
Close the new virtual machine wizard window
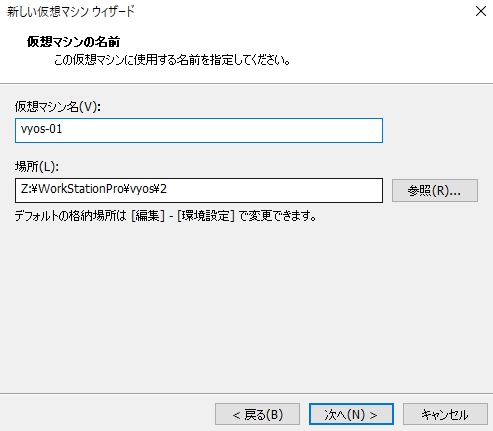(x=481, y=11)
